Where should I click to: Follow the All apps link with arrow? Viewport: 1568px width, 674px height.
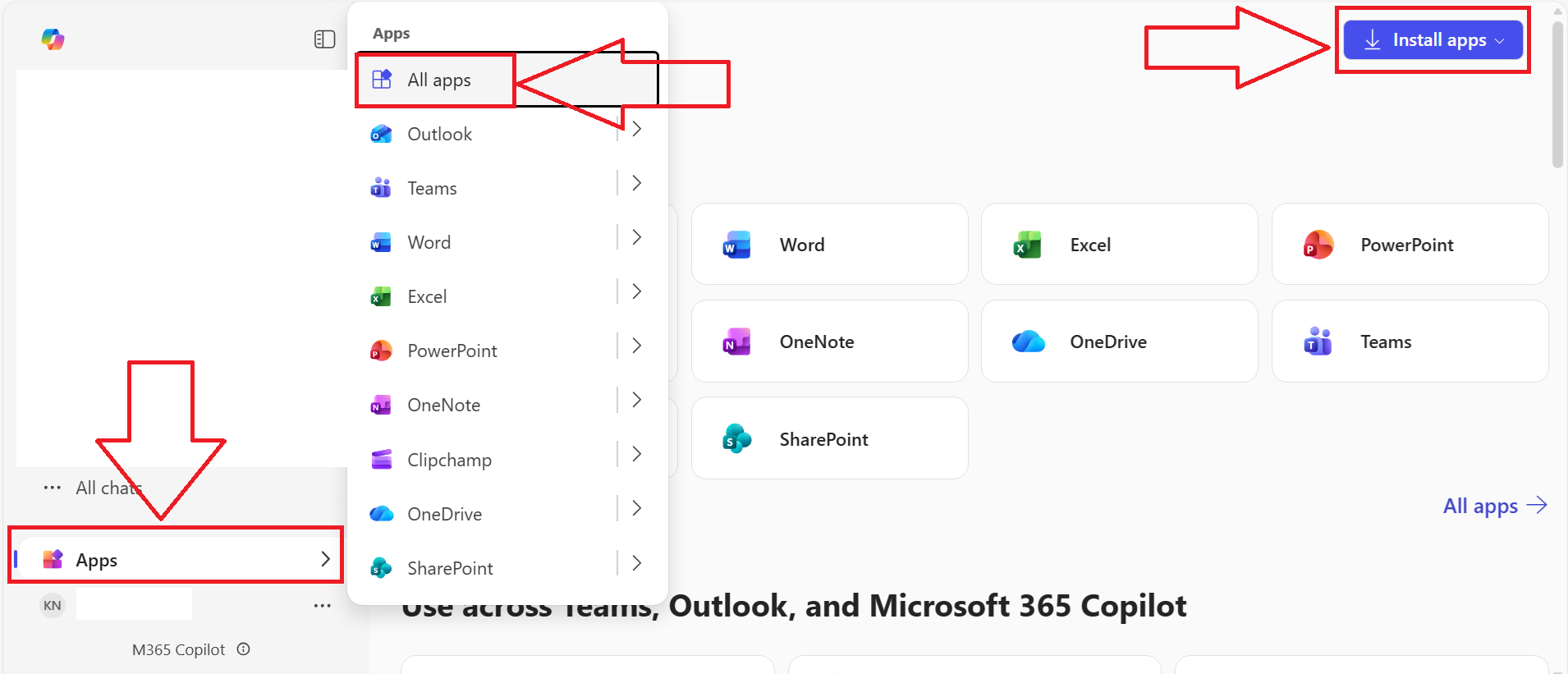click(x=1495, y=506)
